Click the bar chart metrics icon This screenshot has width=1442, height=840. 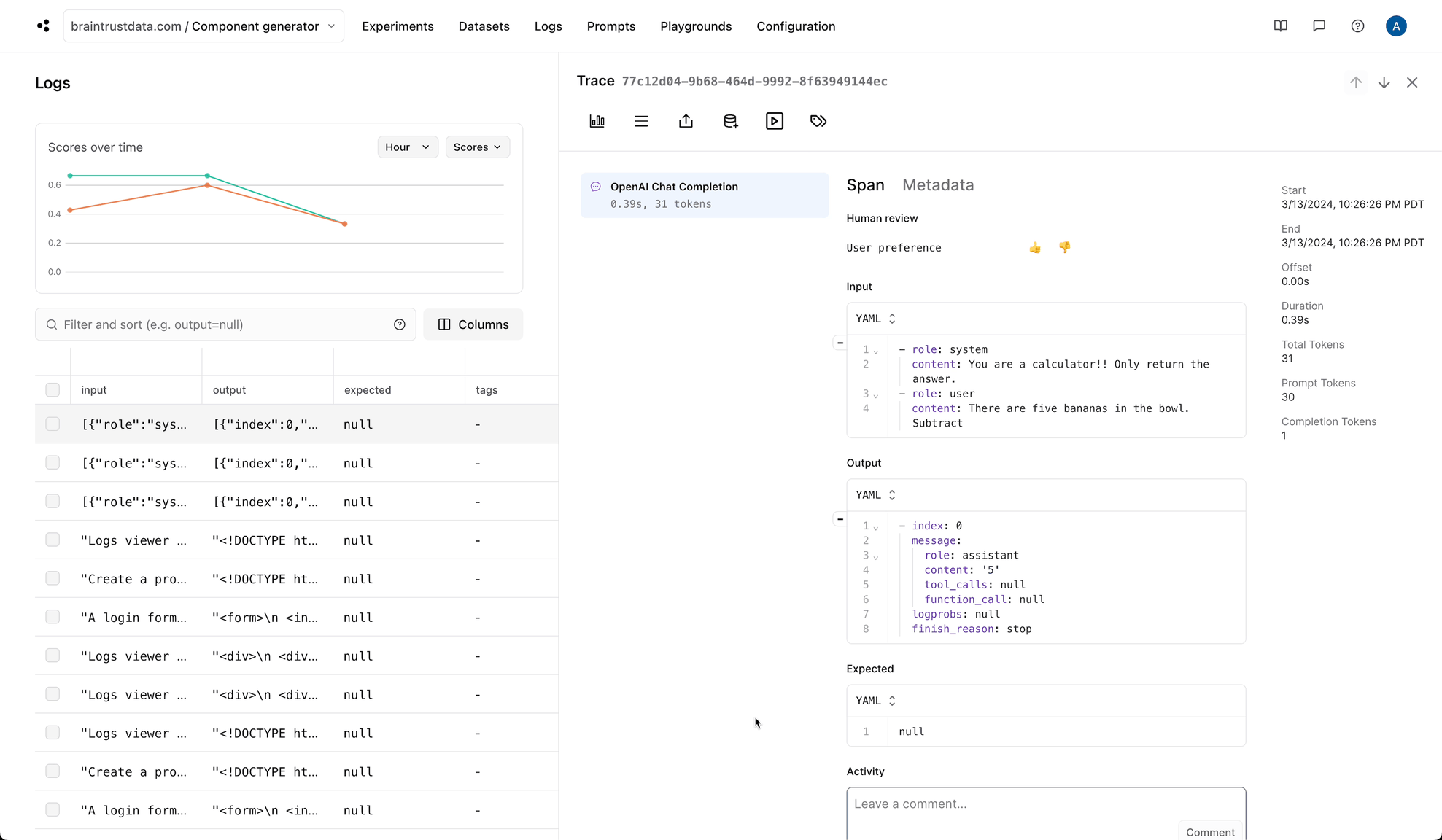(597, 121)
